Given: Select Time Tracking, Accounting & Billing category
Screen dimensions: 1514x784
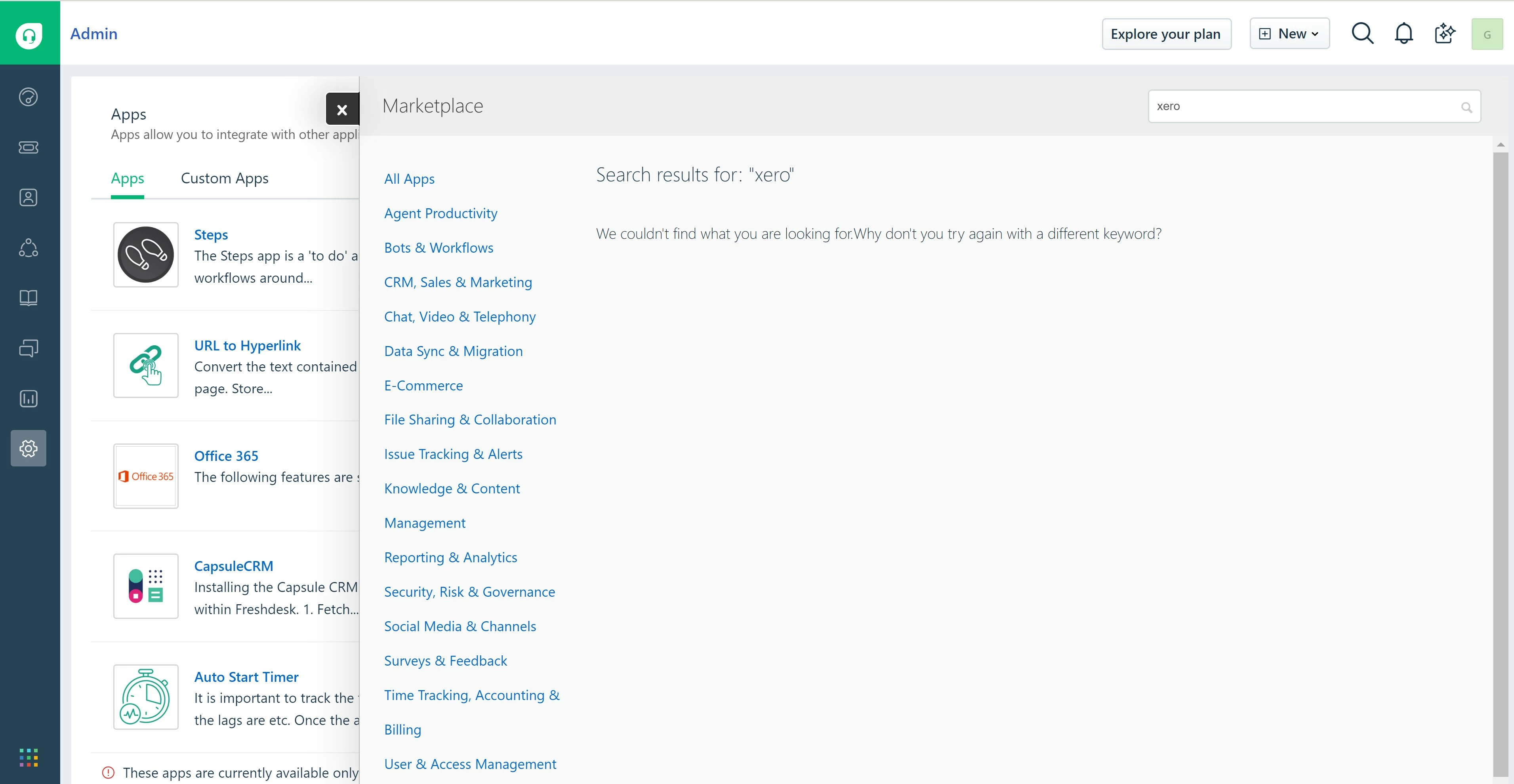Looking at the screenshot, I should click(x=471, y=712).
